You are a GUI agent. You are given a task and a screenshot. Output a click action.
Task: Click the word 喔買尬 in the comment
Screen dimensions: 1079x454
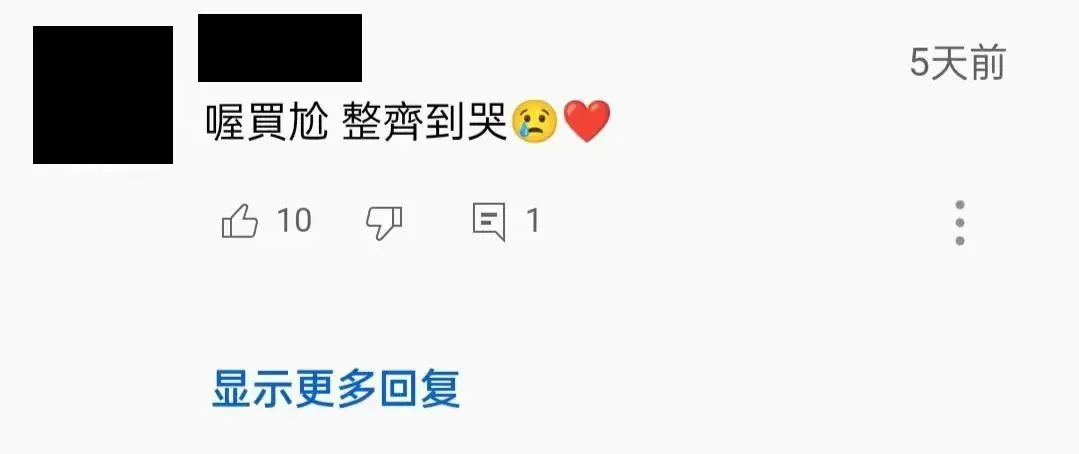(x=267, y=122)
